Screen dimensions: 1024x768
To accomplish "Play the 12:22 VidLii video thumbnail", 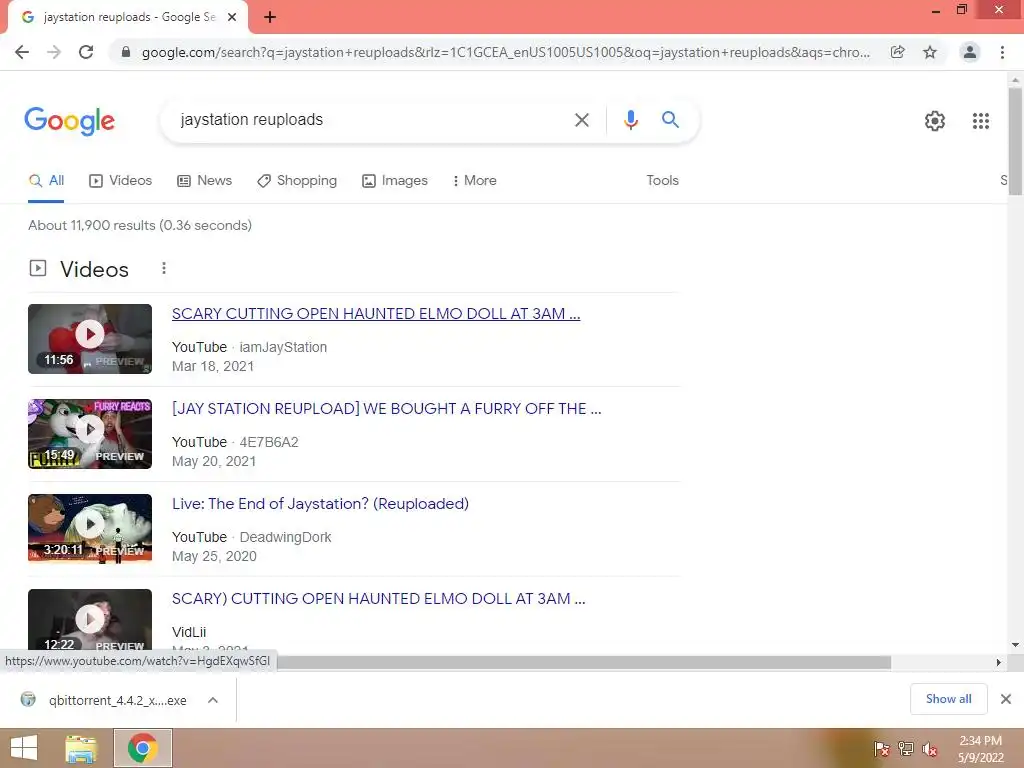I will pos(90,620).
